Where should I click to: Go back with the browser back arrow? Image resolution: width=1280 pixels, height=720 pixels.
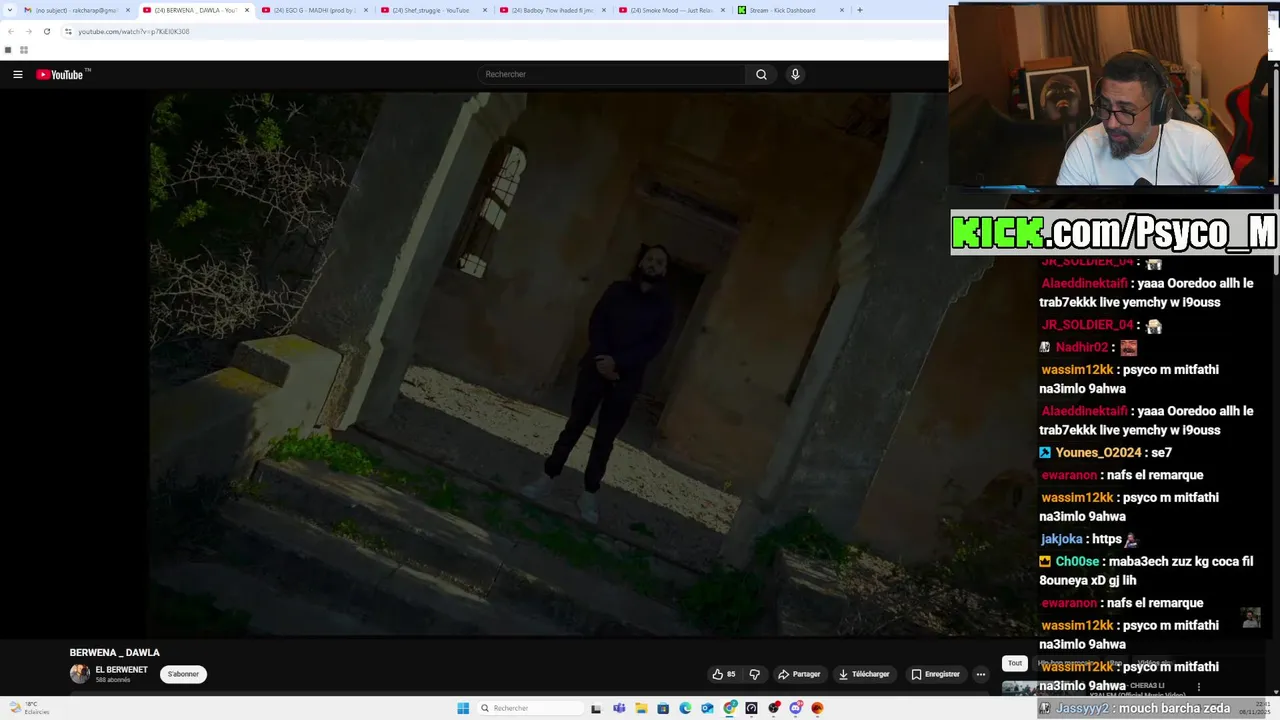pyautogui.click(x=11, y=31)
